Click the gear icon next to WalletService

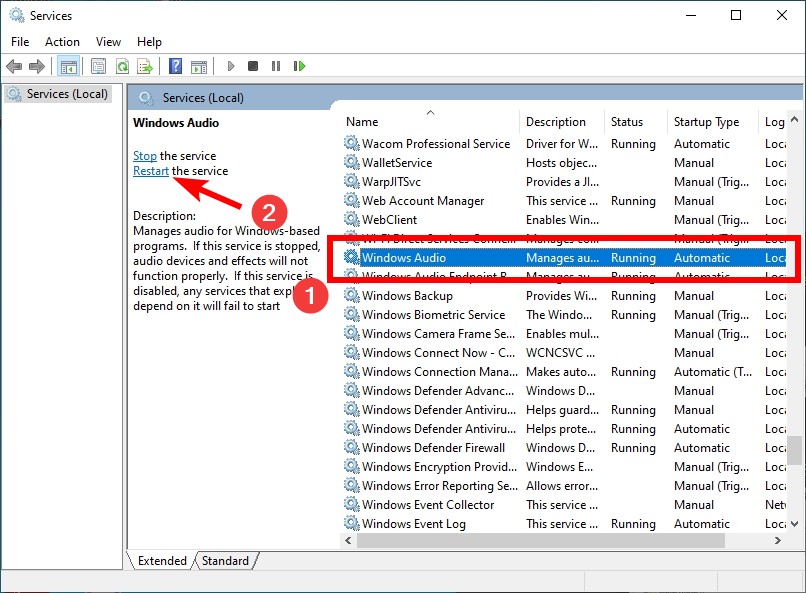(352, 162)
